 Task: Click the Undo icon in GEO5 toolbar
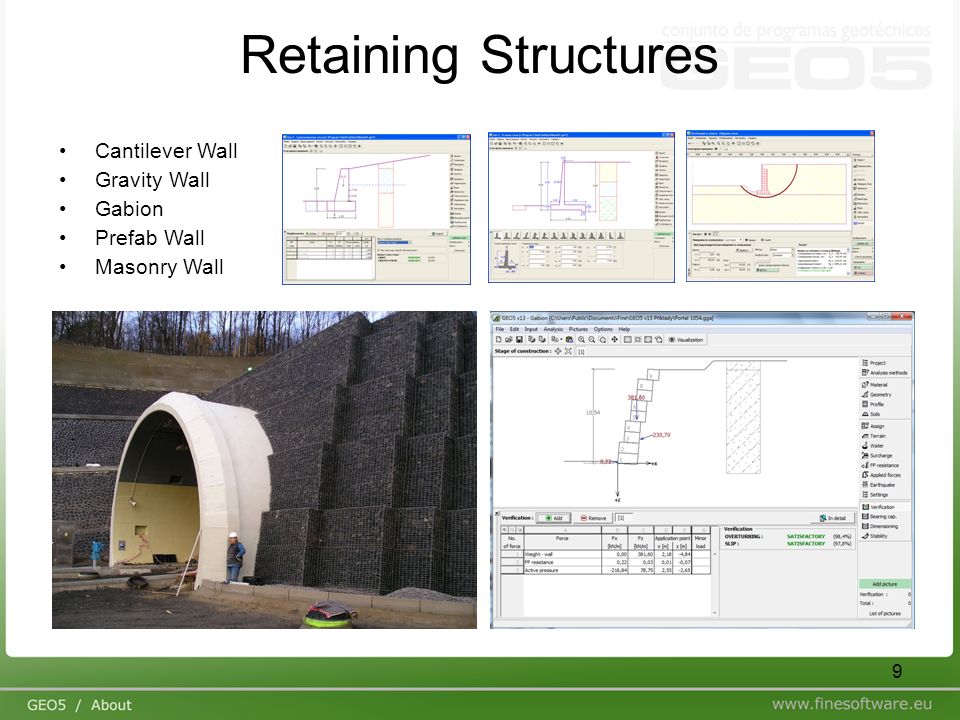point(531,339)
